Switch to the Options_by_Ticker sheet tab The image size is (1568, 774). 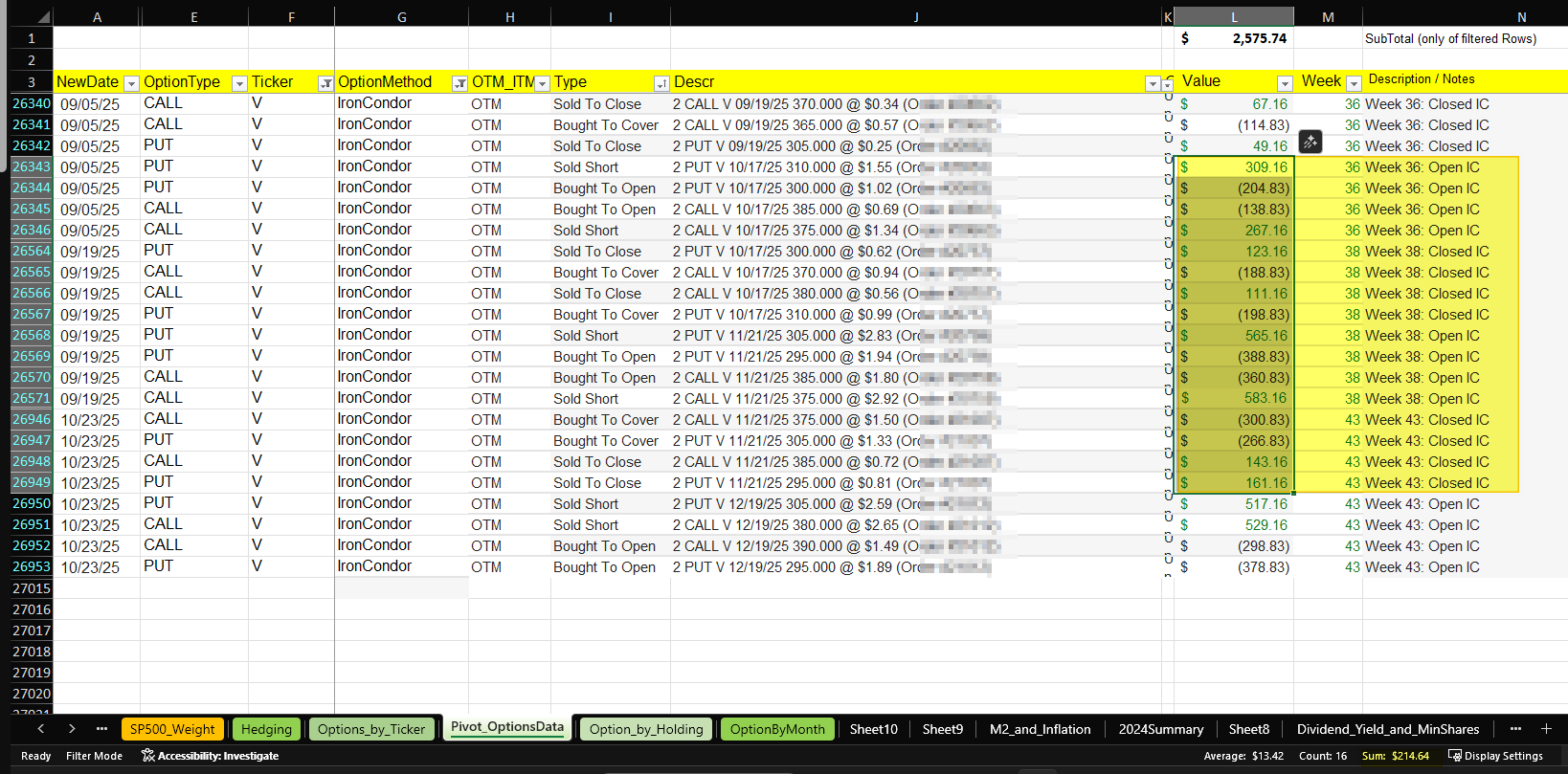click(370, 729)
